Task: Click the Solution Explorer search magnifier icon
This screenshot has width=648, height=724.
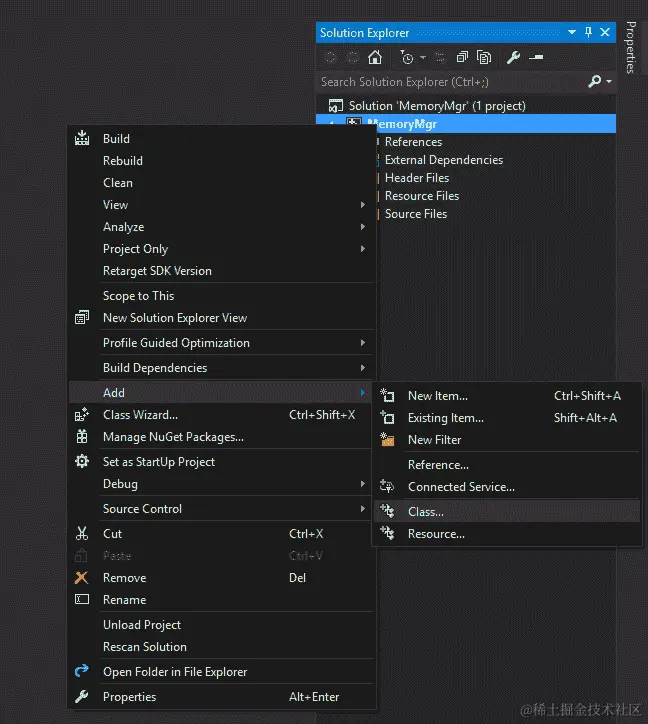Action: tap(594, 81)
